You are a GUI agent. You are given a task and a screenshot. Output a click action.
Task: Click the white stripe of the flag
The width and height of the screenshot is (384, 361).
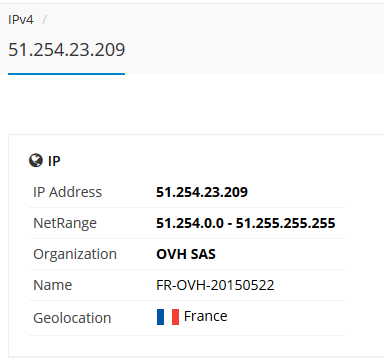[x=168, y=317]
